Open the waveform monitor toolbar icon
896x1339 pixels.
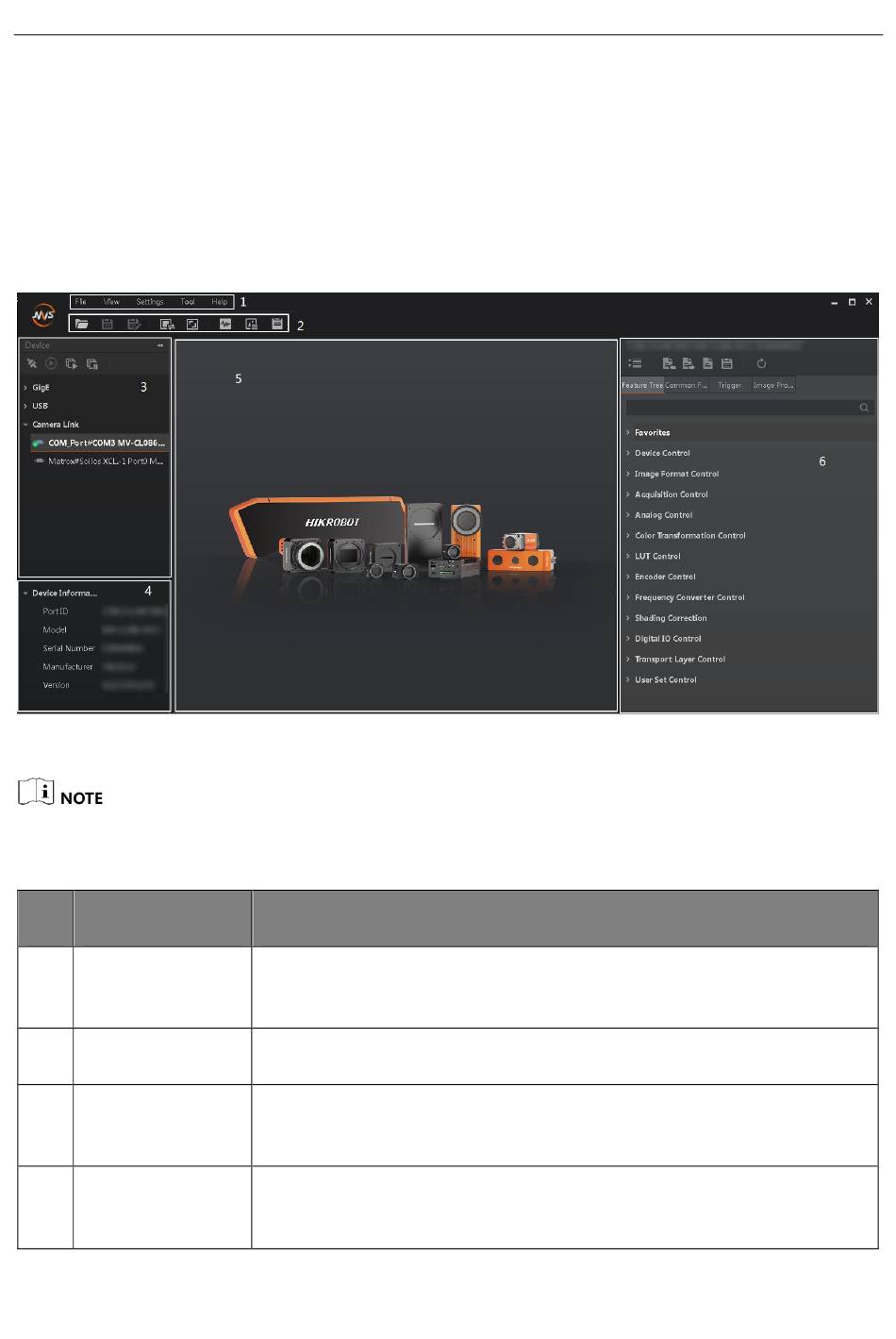[x=225, y=324]
